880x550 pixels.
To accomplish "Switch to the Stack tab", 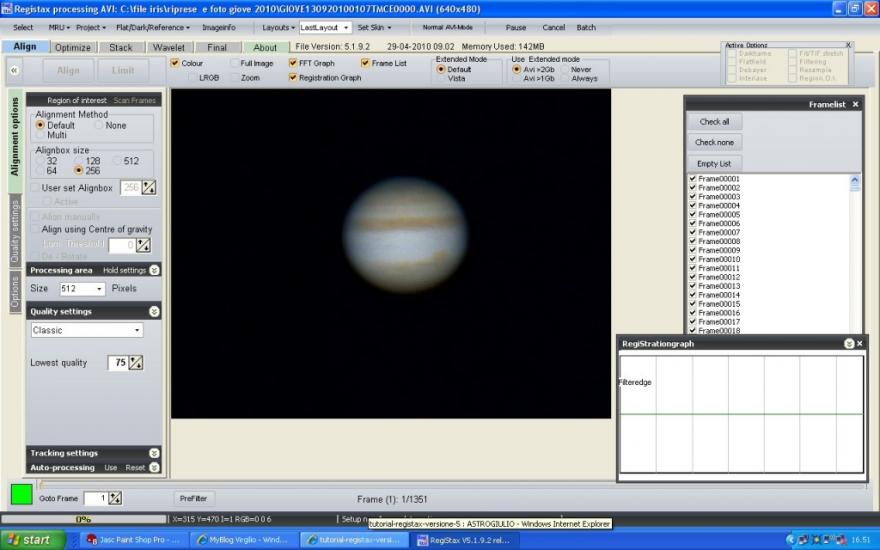I will 121,48.
